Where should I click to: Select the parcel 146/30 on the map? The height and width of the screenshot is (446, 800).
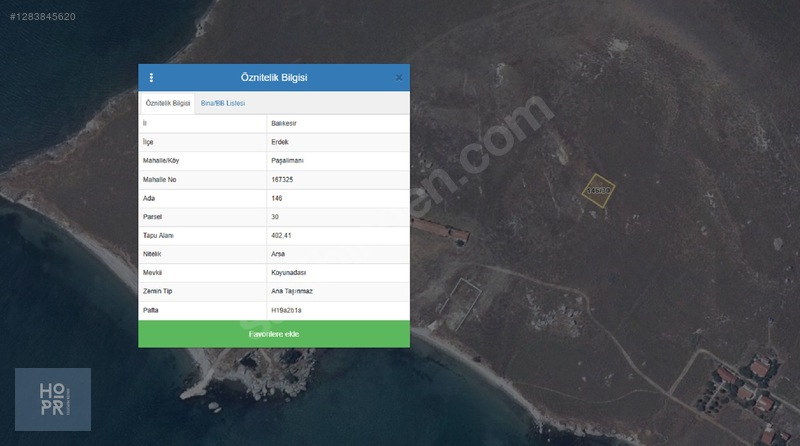coord(598,190)
